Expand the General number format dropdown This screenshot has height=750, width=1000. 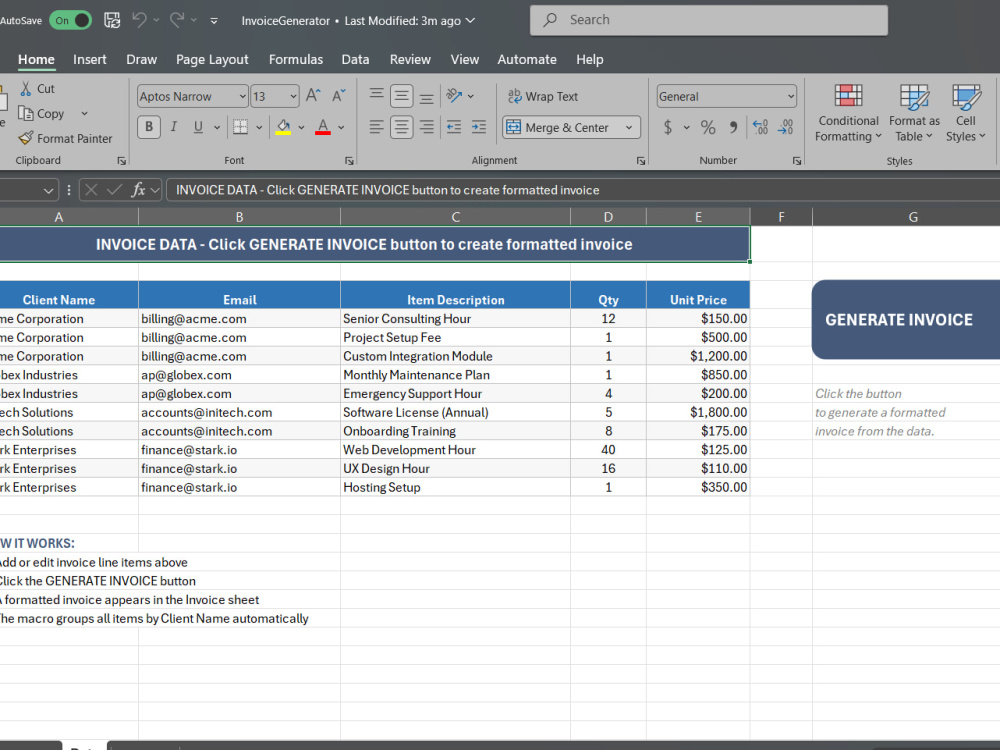(791, 97)
